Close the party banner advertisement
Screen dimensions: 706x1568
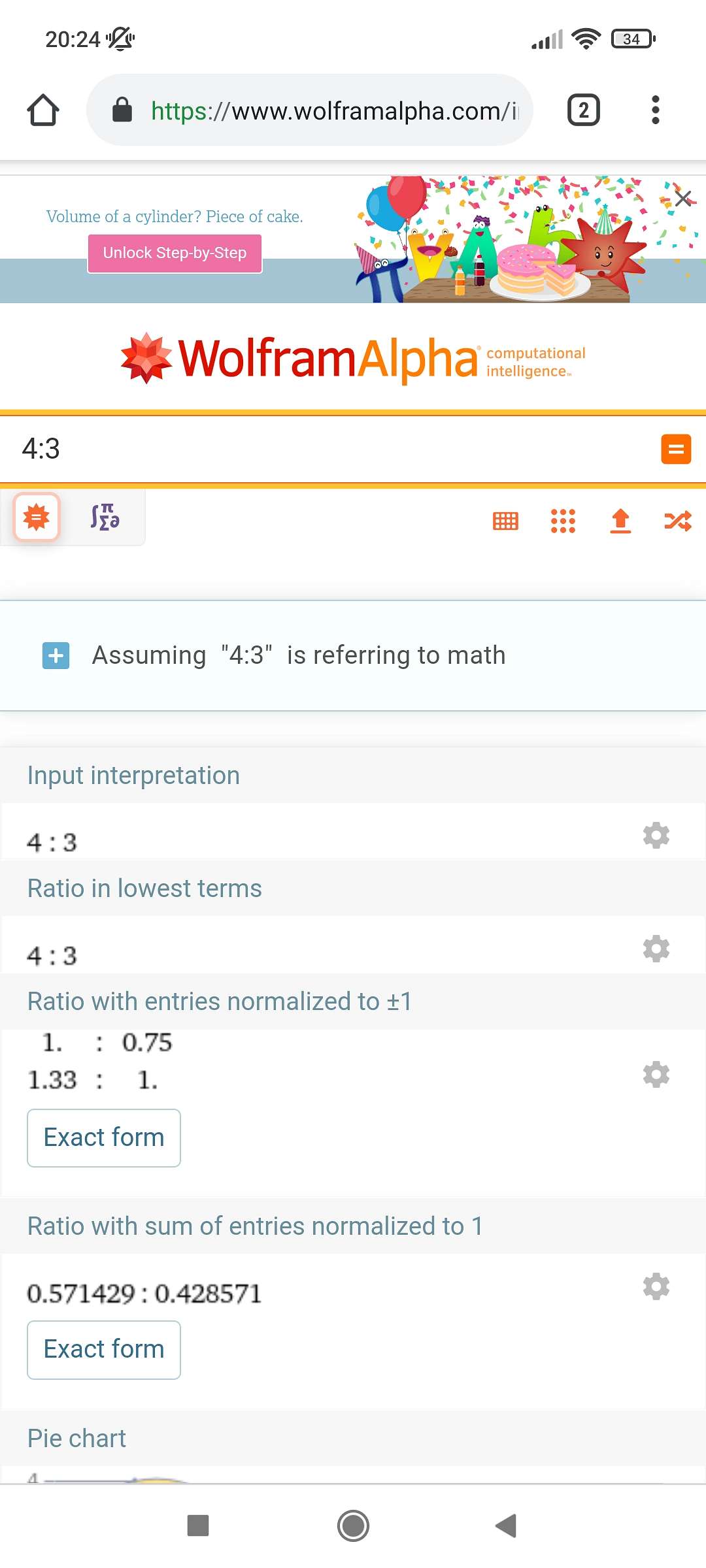[683, 198]
